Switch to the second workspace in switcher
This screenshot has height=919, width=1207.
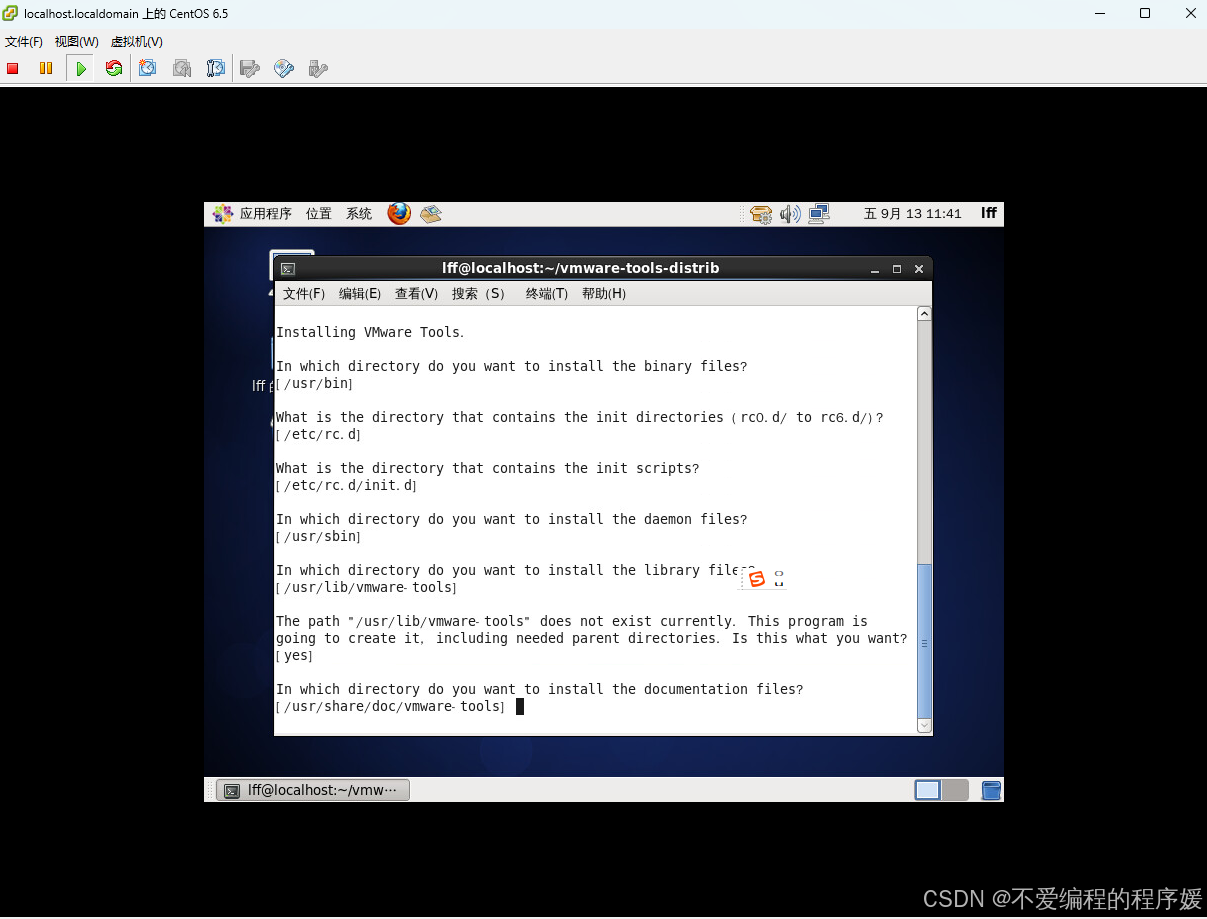click(x=956, y=790)
